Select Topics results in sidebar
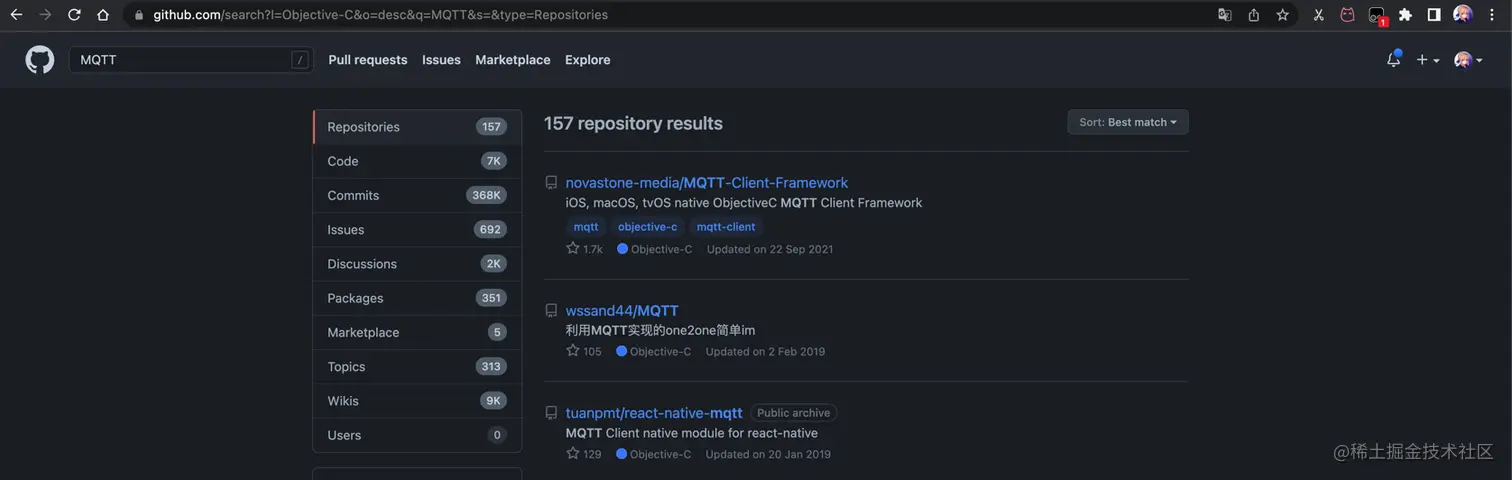The width and height of the screenshot is (1512, 480). (417, 366)
